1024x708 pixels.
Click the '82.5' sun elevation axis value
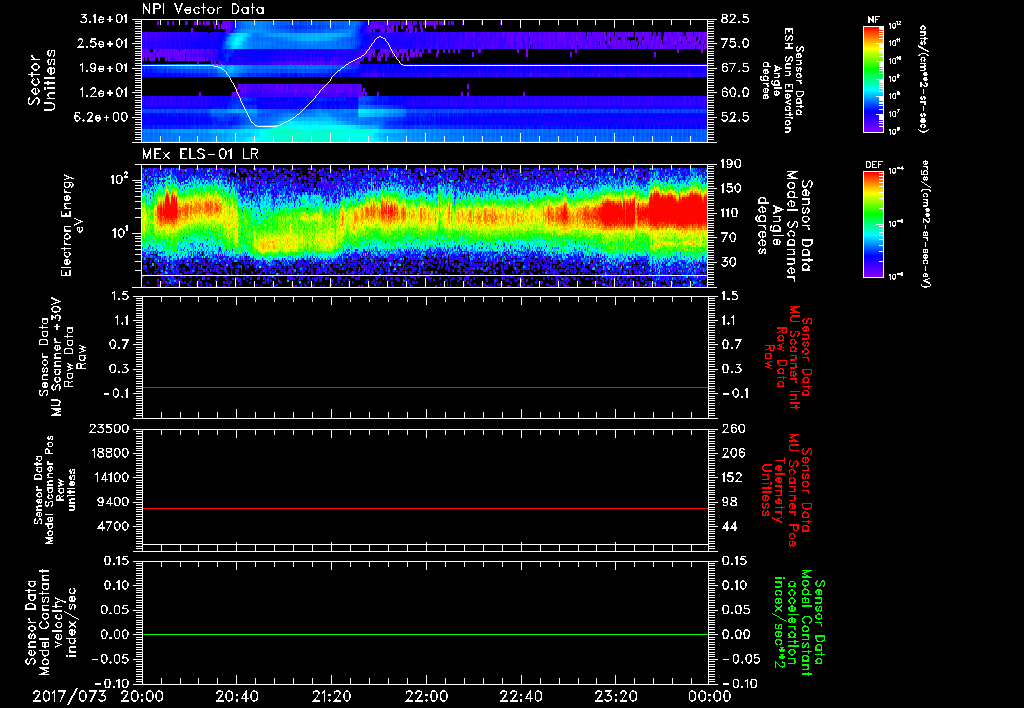pos(735,19)
